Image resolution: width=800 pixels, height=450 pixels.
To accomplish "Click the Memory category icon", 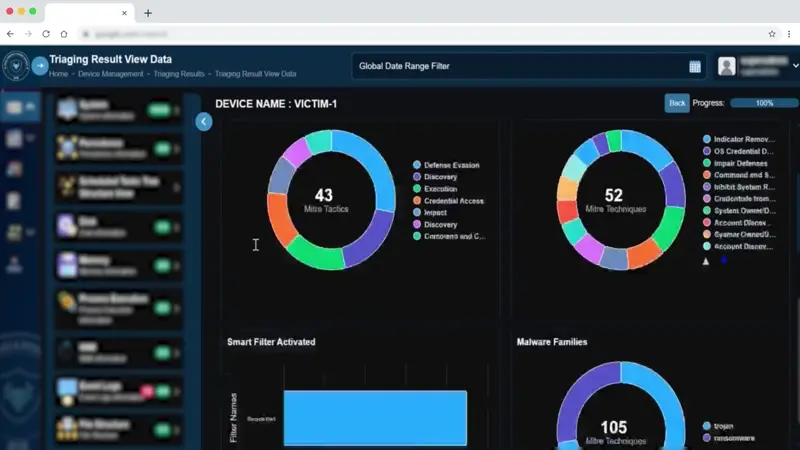I will (x=67, y=265).
